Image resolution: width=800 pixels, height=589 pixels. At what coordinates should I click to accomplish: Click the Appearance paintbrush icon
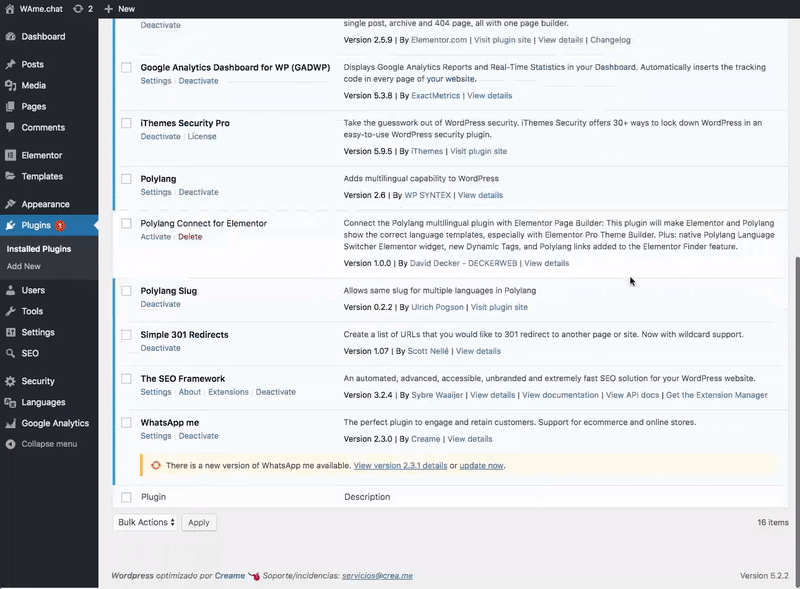pyautogui.click(x=11, y=205)
